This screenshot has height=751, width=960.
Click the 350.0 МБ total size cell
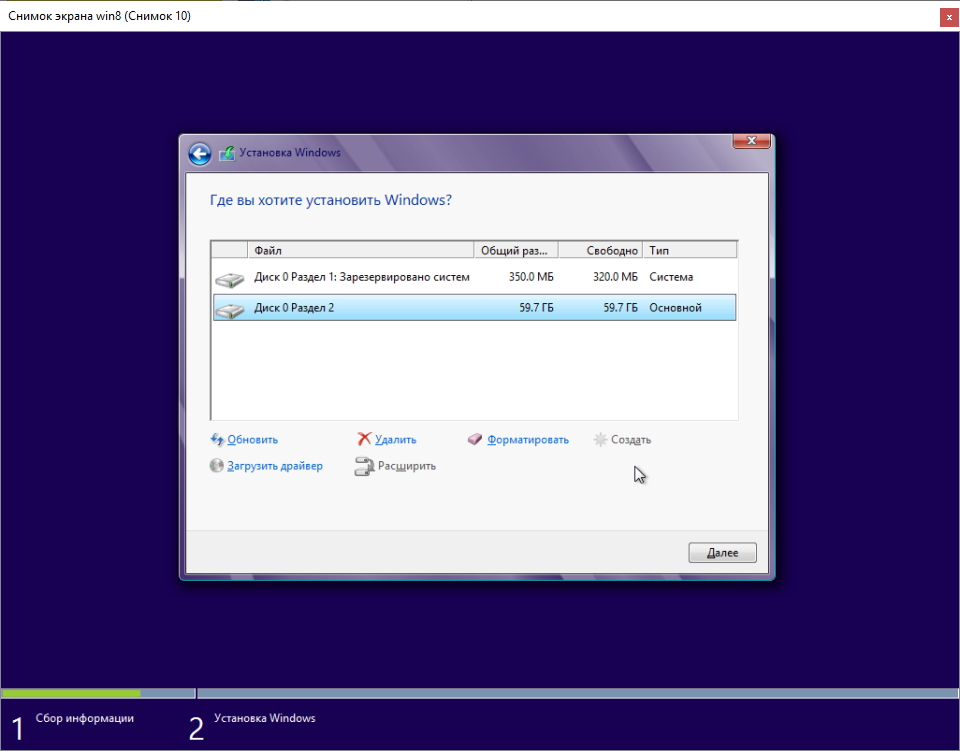[x=531, y=277]
